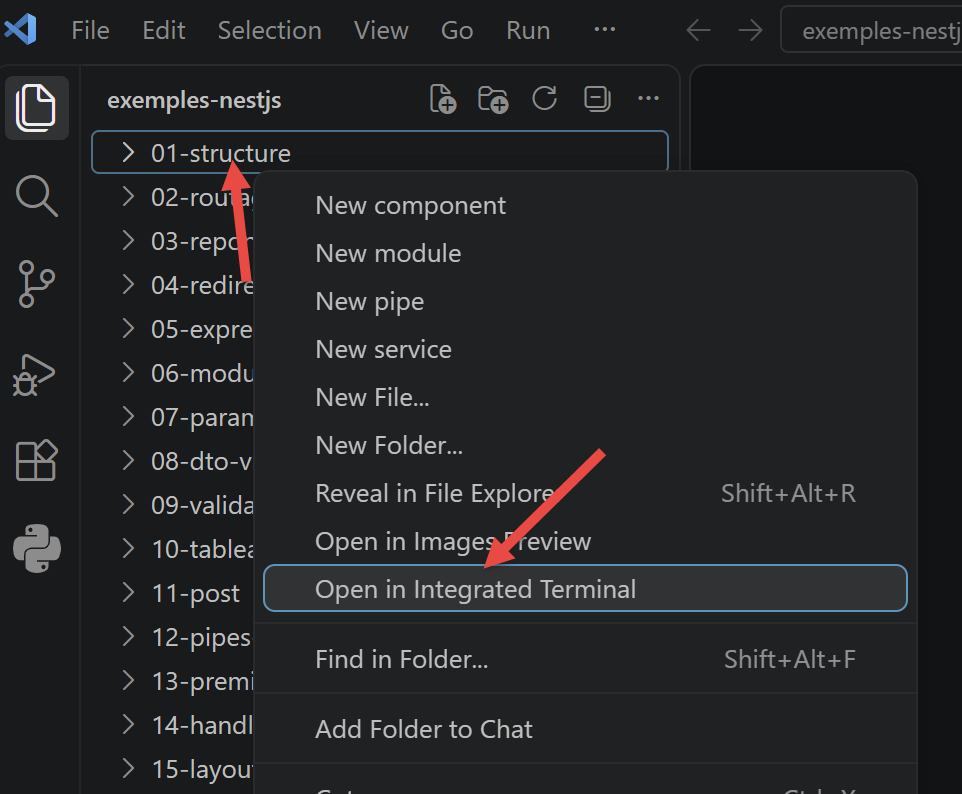The image size is (962, 794).
Task: Click the New Folder icon in explorer header
Action: click(493, 99)
